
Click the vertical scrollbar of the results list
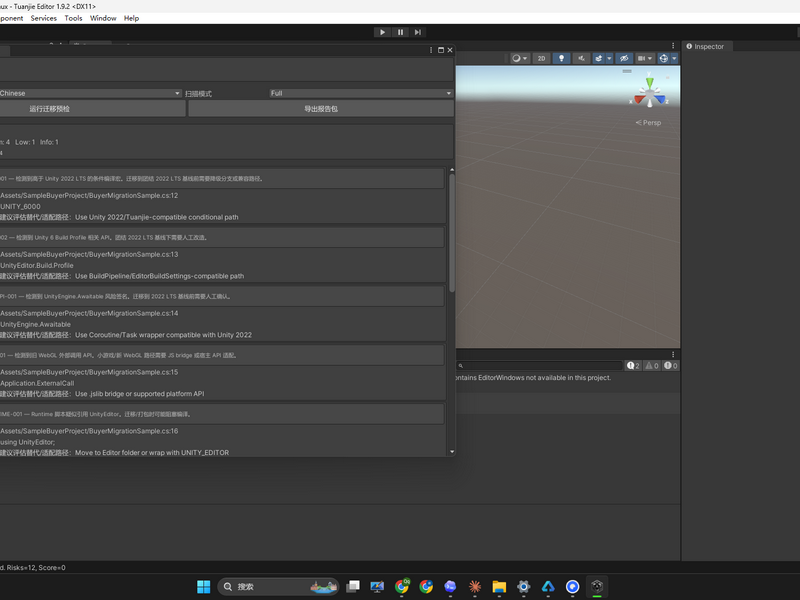(452, 233)
